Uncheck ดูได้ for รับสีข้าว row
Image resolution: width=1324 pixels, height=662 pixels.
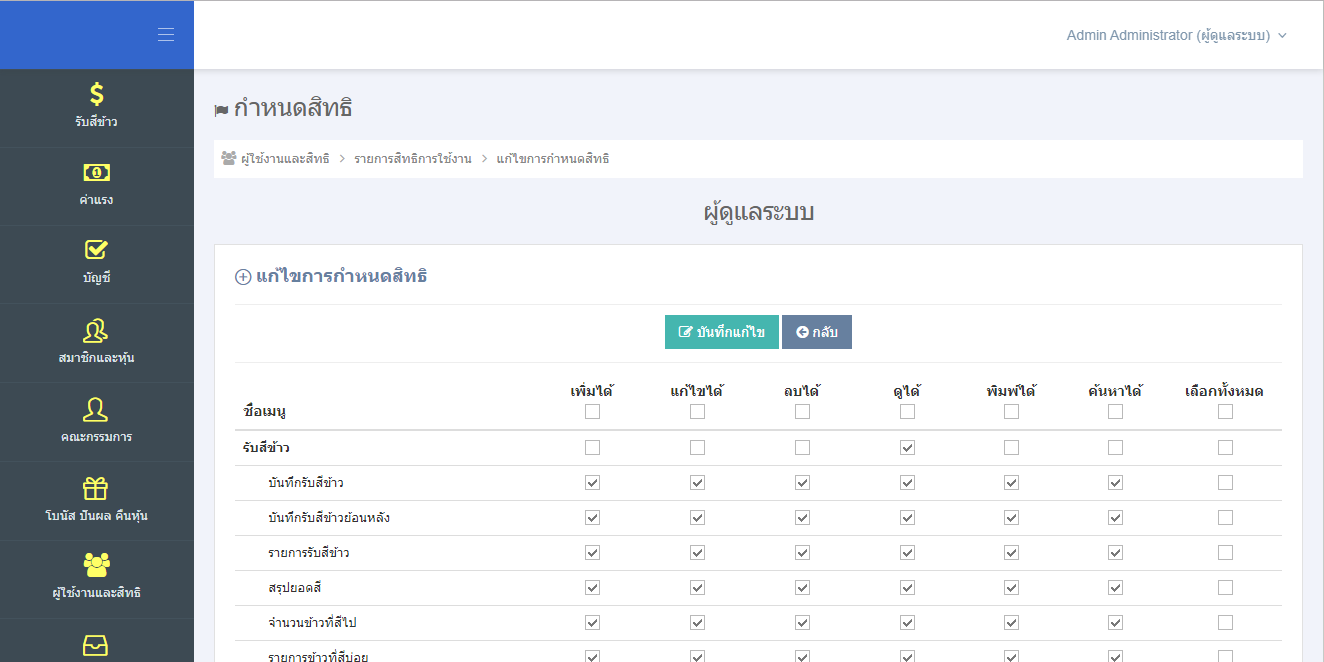click(907, 448)
